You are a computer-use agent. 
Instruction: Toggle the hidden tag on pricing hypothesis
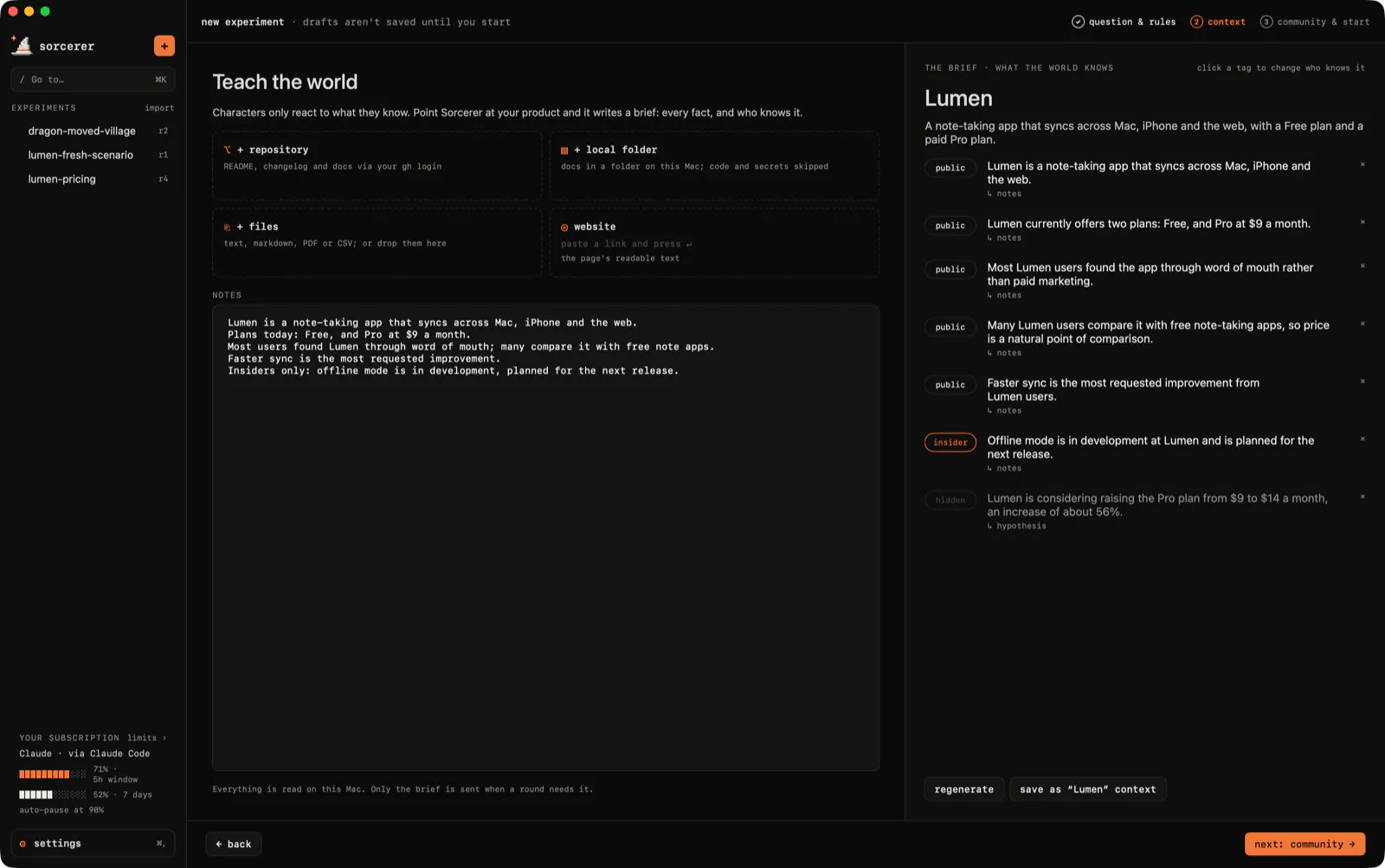pos(950,500)
